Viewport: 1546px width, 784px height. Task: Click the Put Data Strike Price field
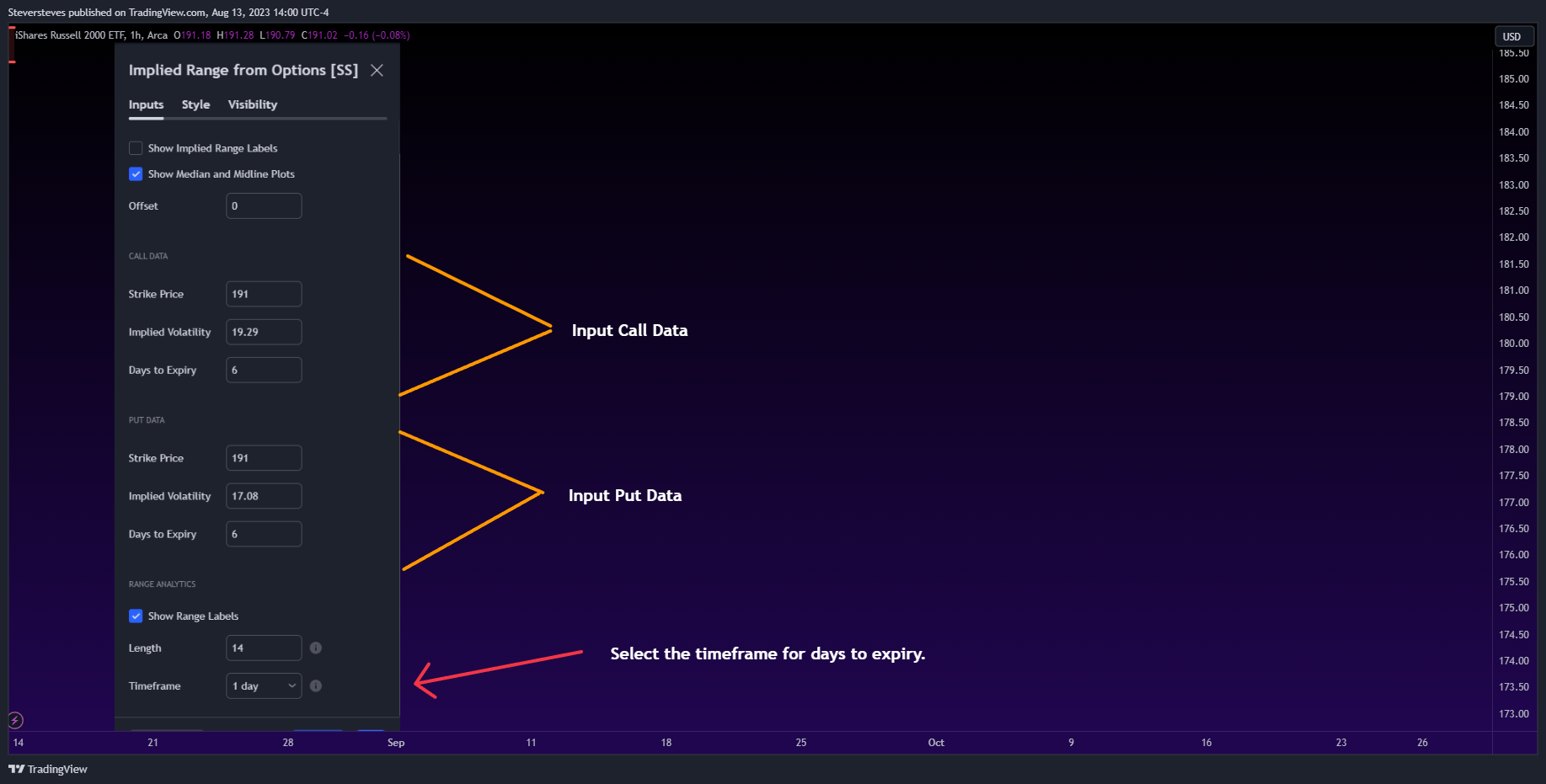(264, 458)
